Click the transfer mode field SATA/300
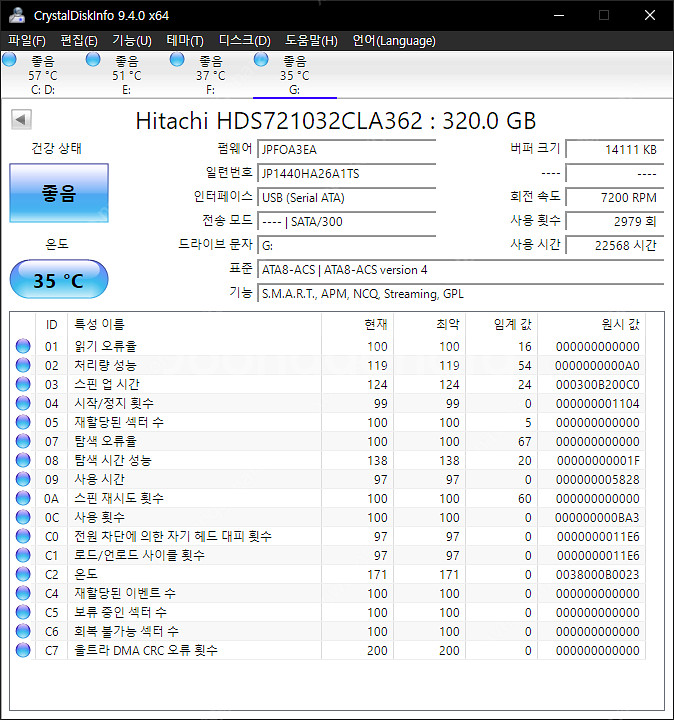This screenshot has height=720, width=674. 347,222
